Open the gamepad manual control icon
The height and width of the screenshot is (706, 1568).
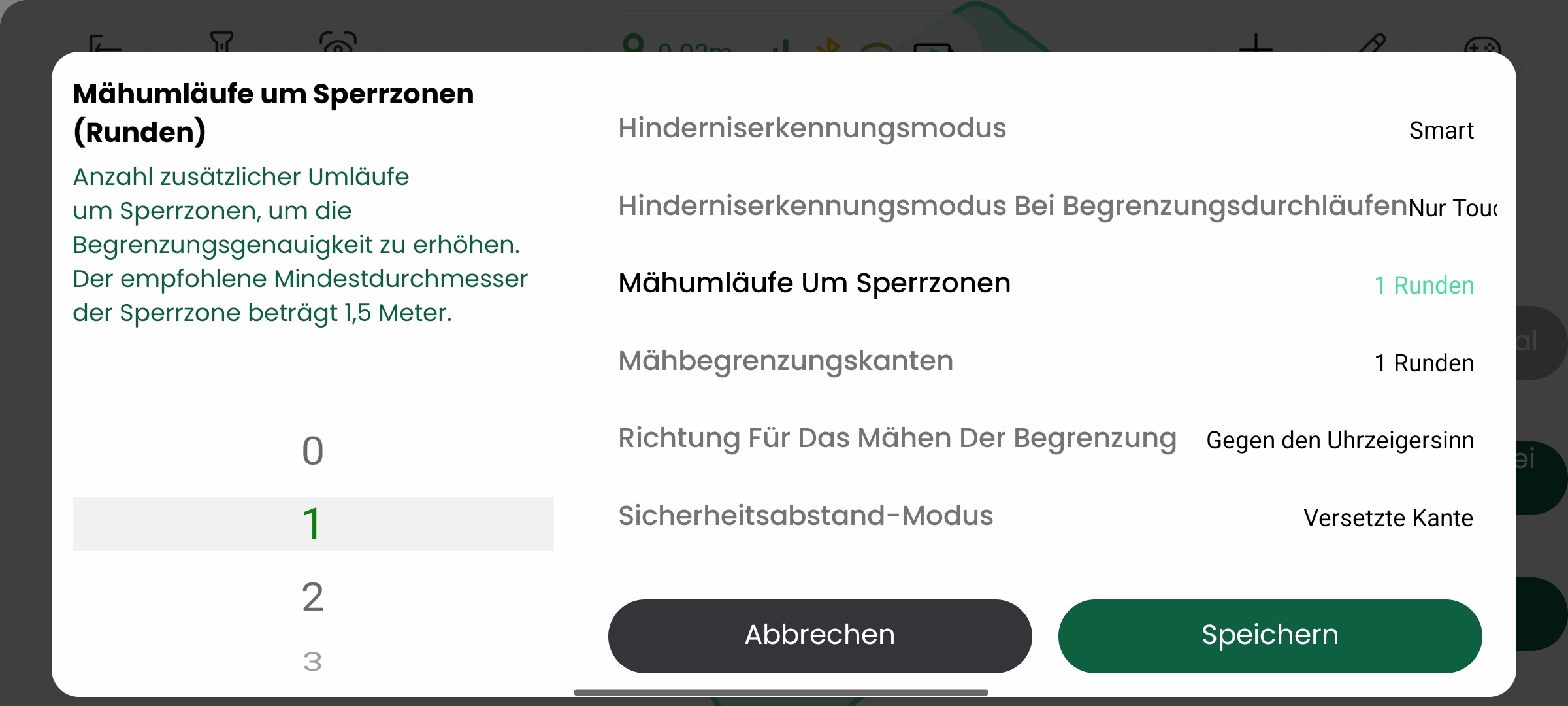(x=1482, y=45)
